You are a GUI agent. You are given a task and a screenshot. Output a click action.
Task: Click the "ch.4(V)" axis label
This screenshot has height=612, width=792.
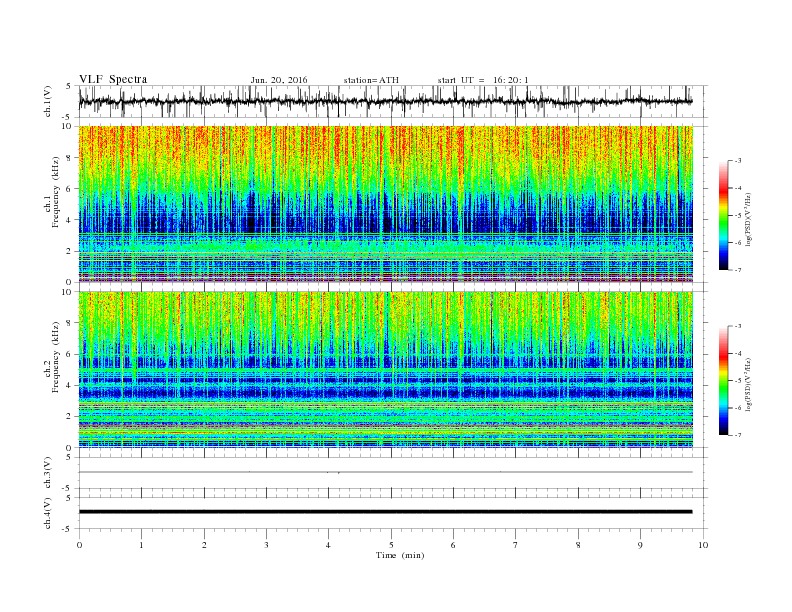click(x=47, y=513)
